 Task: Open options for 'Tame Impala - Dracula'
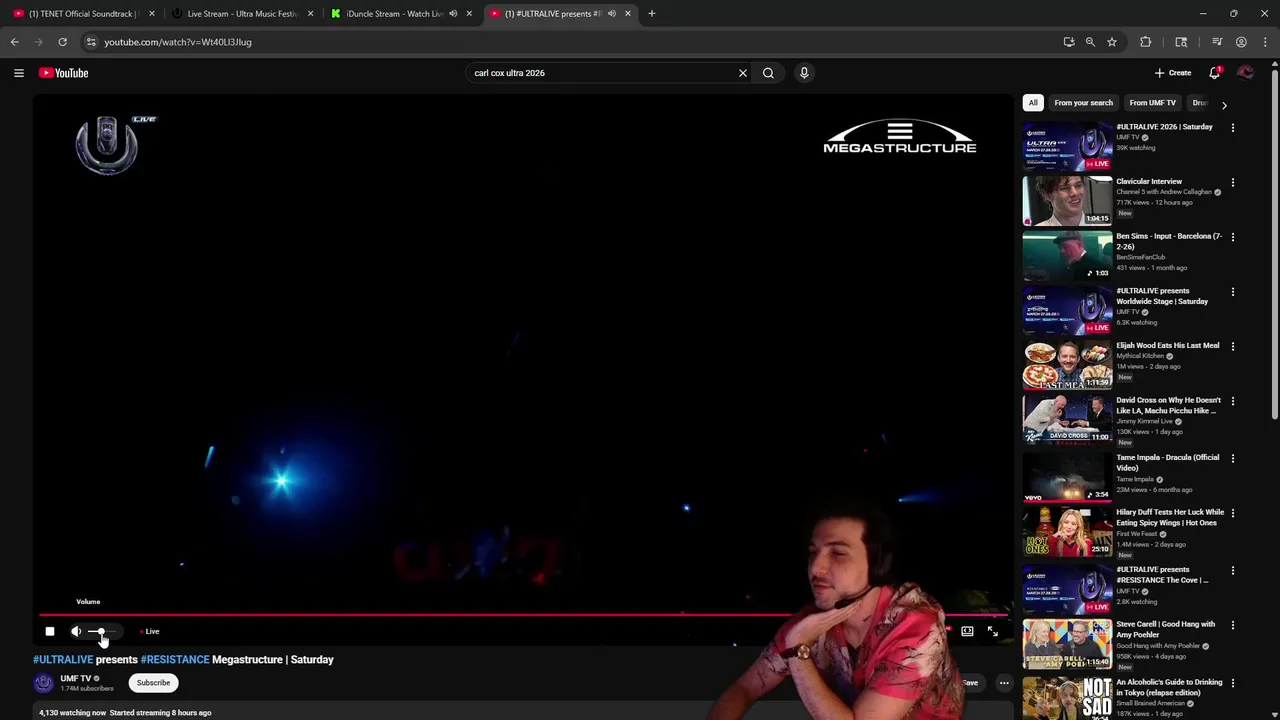click(x=1232, y=459)
